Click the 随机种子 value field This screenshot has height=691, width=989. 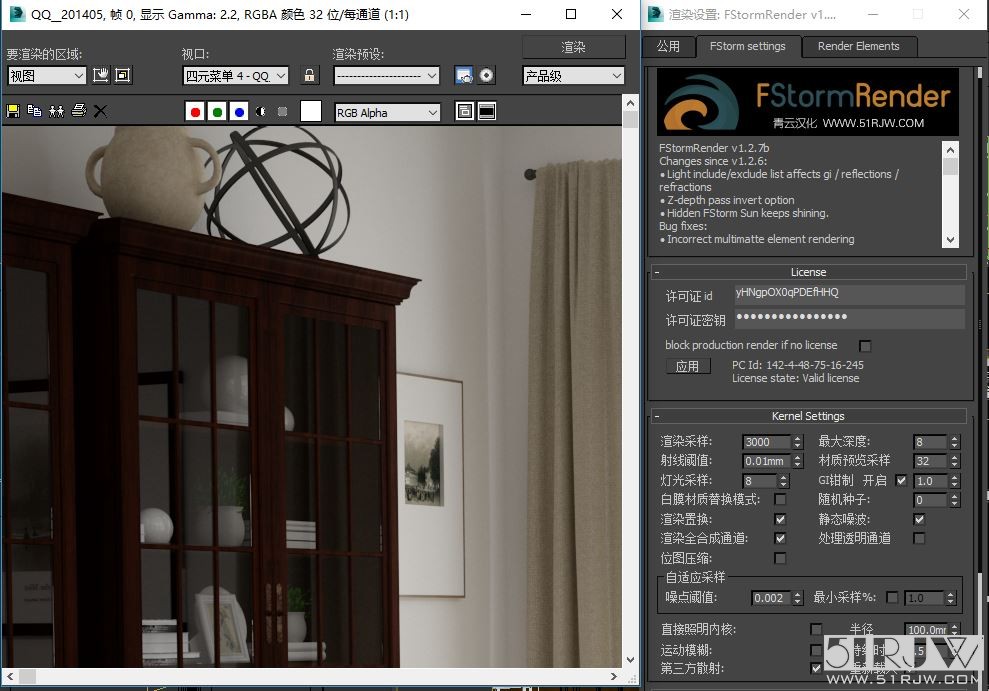(930, 500)
